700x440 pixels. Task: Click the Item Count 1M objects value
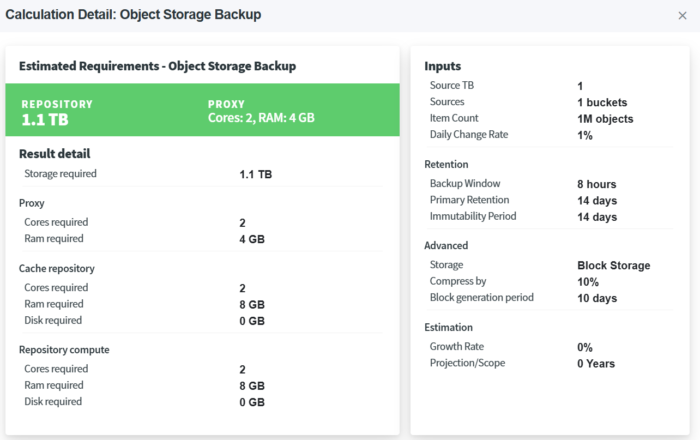pos(605,119)
